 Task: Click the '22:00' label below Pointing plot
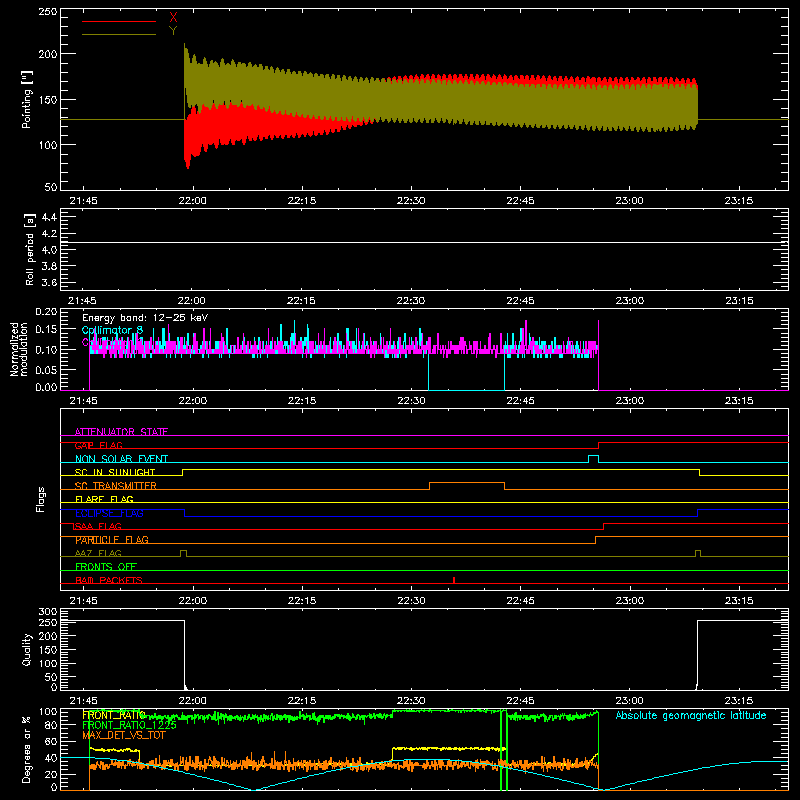coord(192,201)
